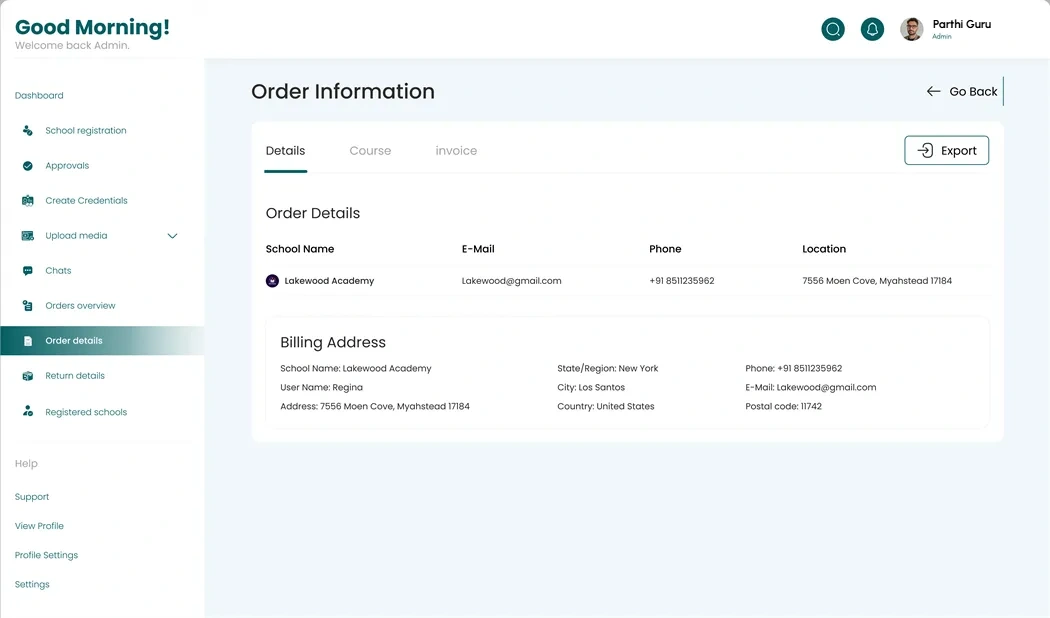Open School registration page
Image resolution: width=1050 pixels, height=618 pixels.
[86, 131]
